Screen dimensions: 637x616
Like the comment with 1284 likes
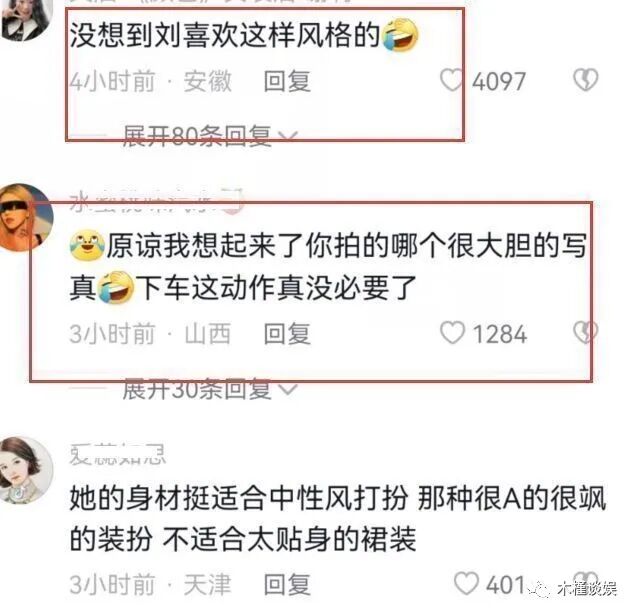[452, 333]
